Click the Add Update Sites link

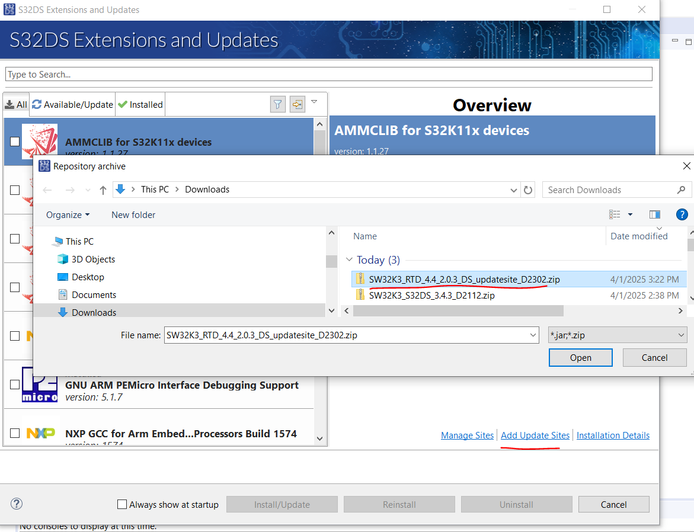535,435
